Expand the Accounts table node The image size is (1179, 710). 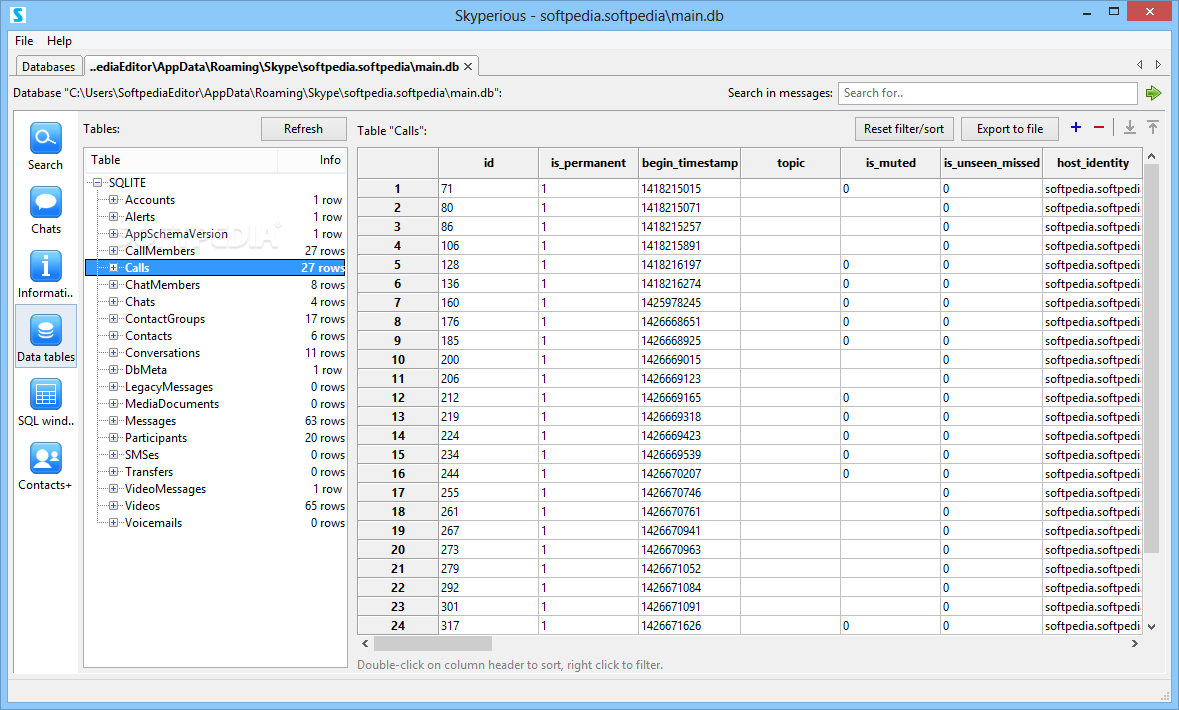114,200
